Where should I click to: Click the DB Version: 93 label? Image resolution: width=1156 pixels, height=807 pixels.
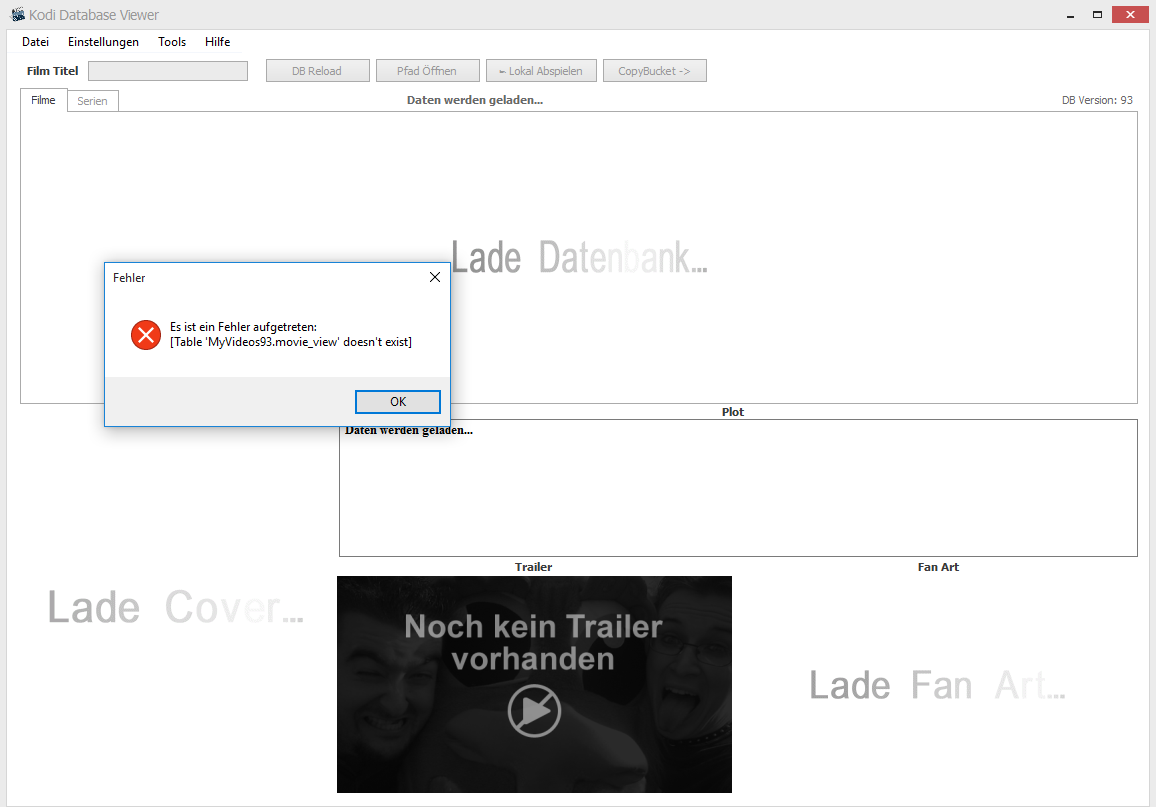[x=1097, y=100]
